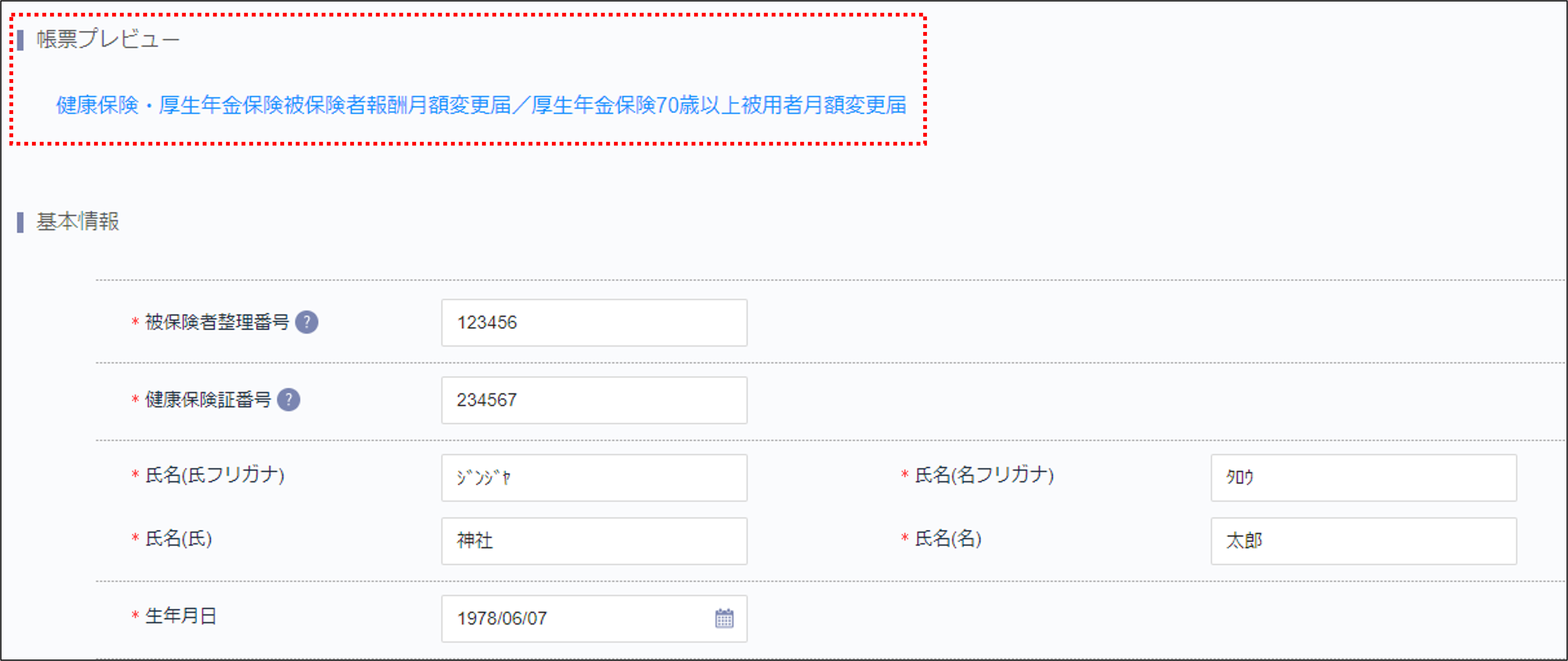Screen dimensions: 1568x661
Task: Click the 基本情報 section heading
Action: click(x=77, y=222)
